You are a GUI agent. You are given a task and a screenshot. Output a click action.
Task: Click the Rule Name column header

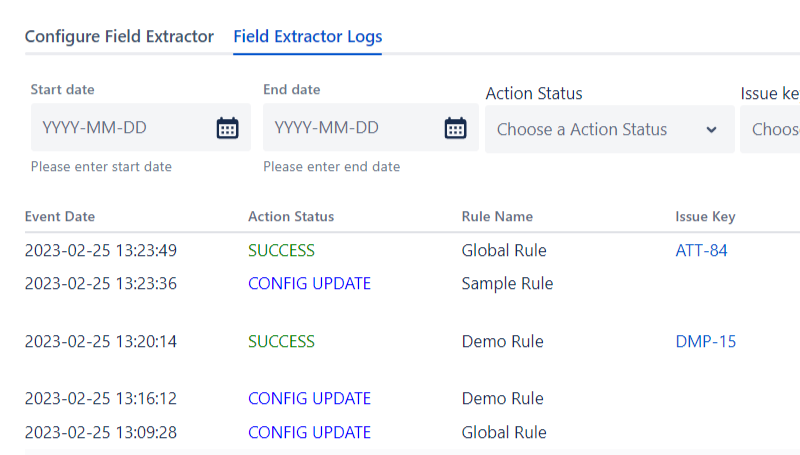point(497,217)
